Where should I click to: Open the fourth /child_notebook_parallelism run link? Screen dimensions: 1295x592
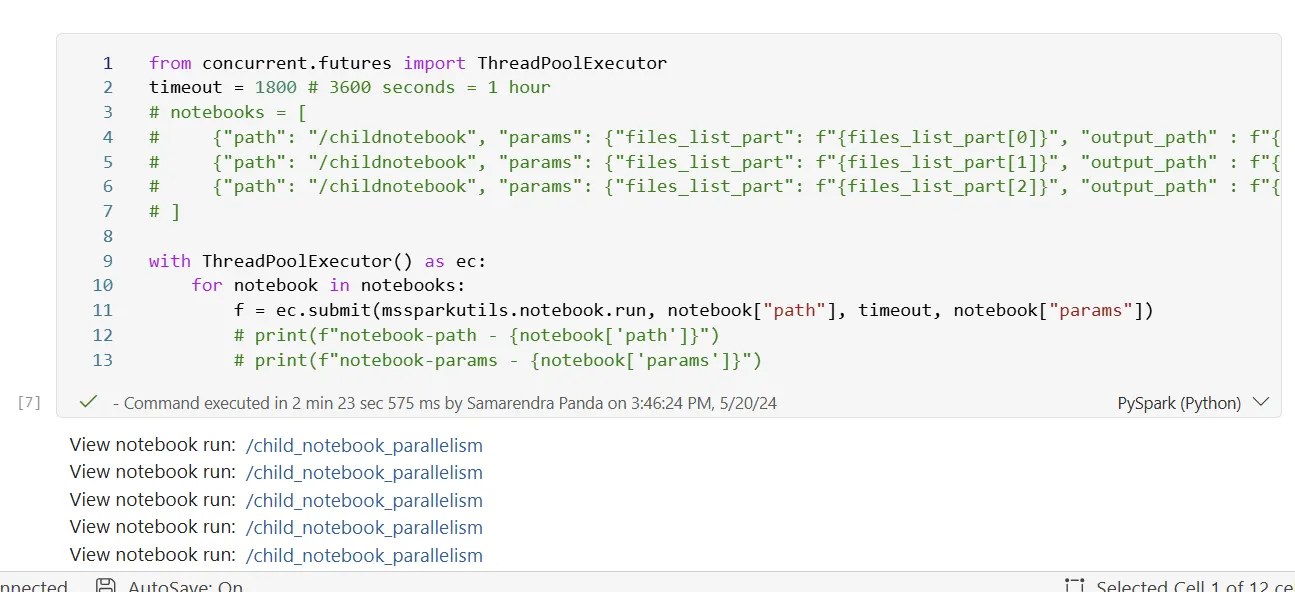pyautogui.click(x=364, y=527)
